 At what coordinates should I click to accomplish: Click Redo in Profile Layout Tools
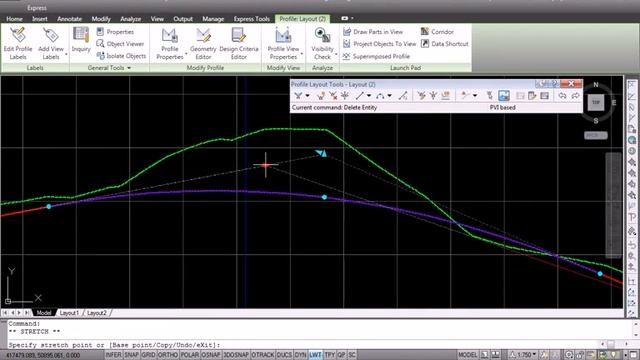[x=575, y=96]
